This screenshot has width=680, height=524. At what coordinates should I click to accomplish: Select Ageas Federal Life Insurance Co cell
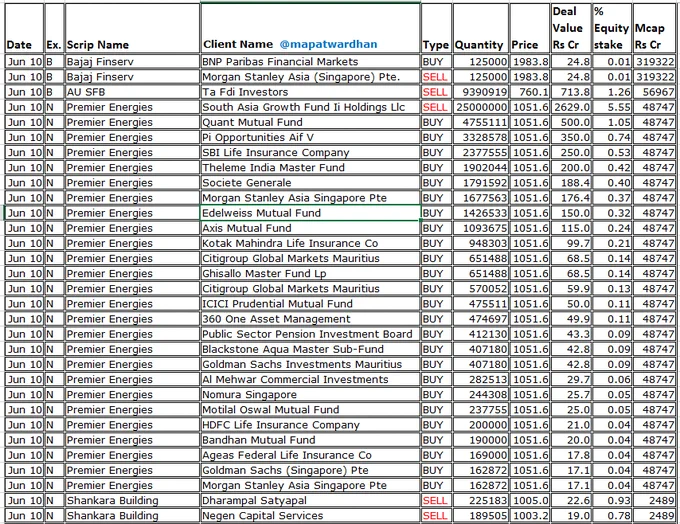coord(311,455)
